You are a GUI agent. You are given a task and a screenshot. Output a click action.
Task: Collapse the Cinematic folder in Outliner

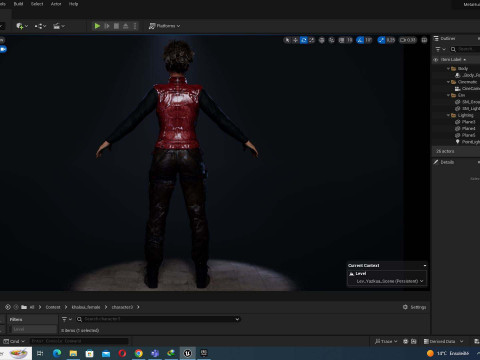(448, 82)
